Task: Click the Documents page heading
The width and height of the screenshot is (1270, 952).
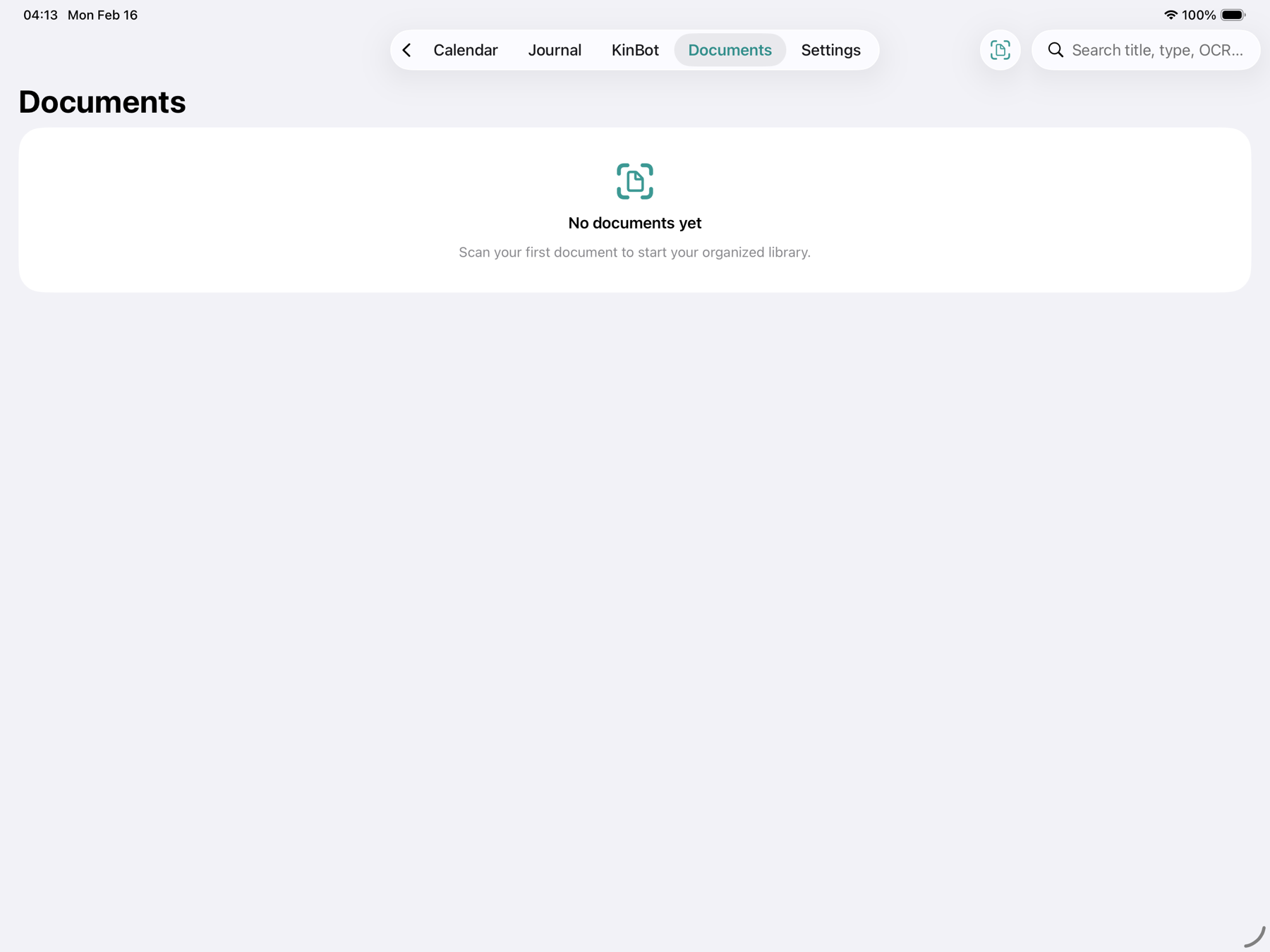Action: pyautogui.click(x=102, y=102)
